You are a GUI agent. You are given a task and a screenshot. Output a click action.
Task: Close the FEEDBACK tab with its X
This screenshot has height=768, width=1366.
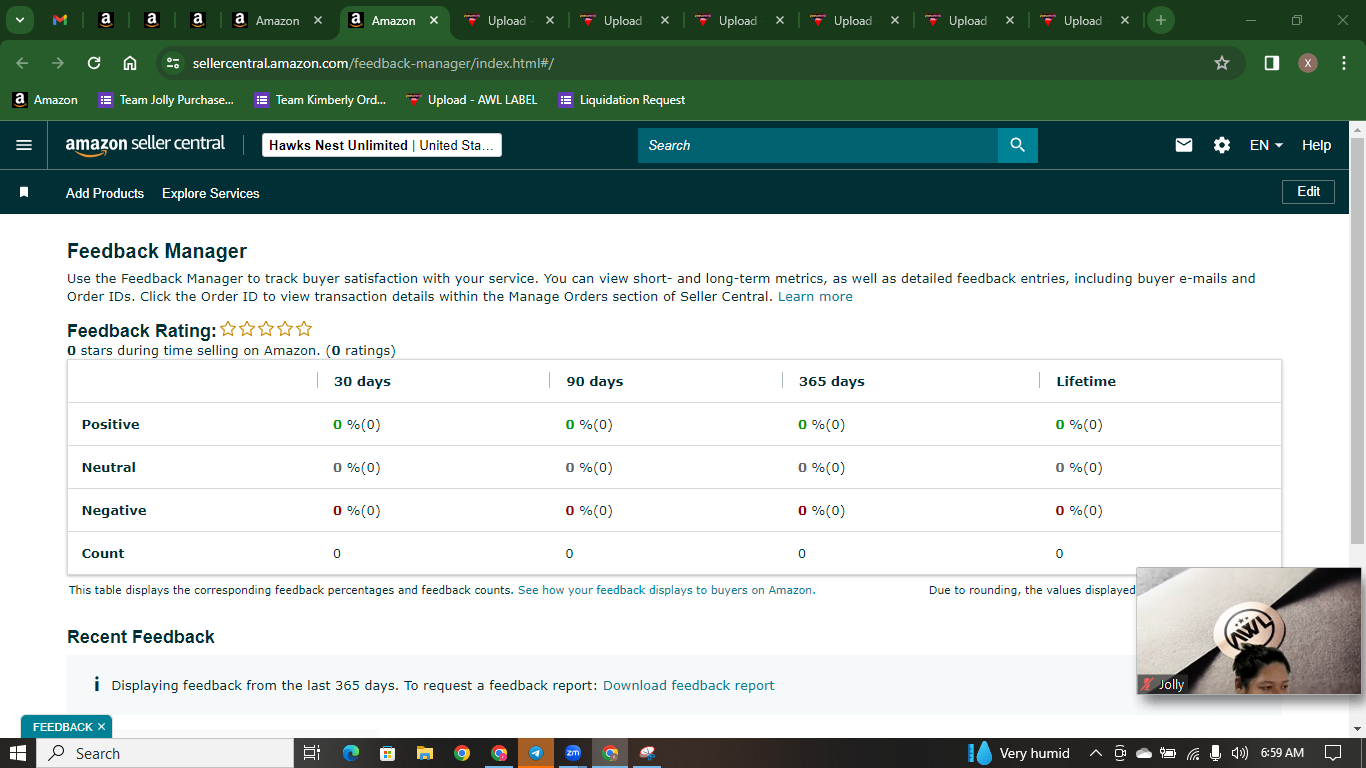tap(101, 727)
